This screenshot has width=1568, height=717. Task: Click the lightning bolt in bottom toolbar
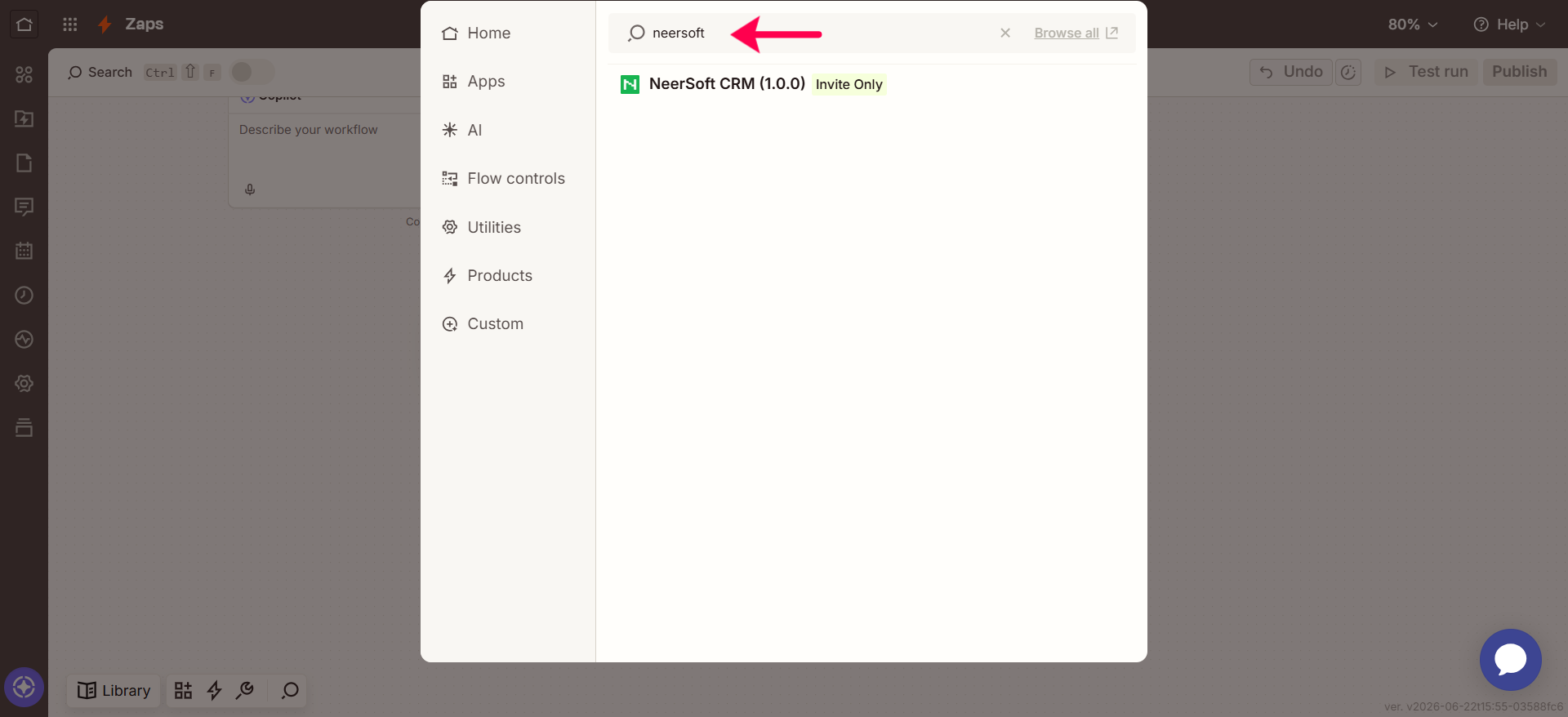click(215, 691)
